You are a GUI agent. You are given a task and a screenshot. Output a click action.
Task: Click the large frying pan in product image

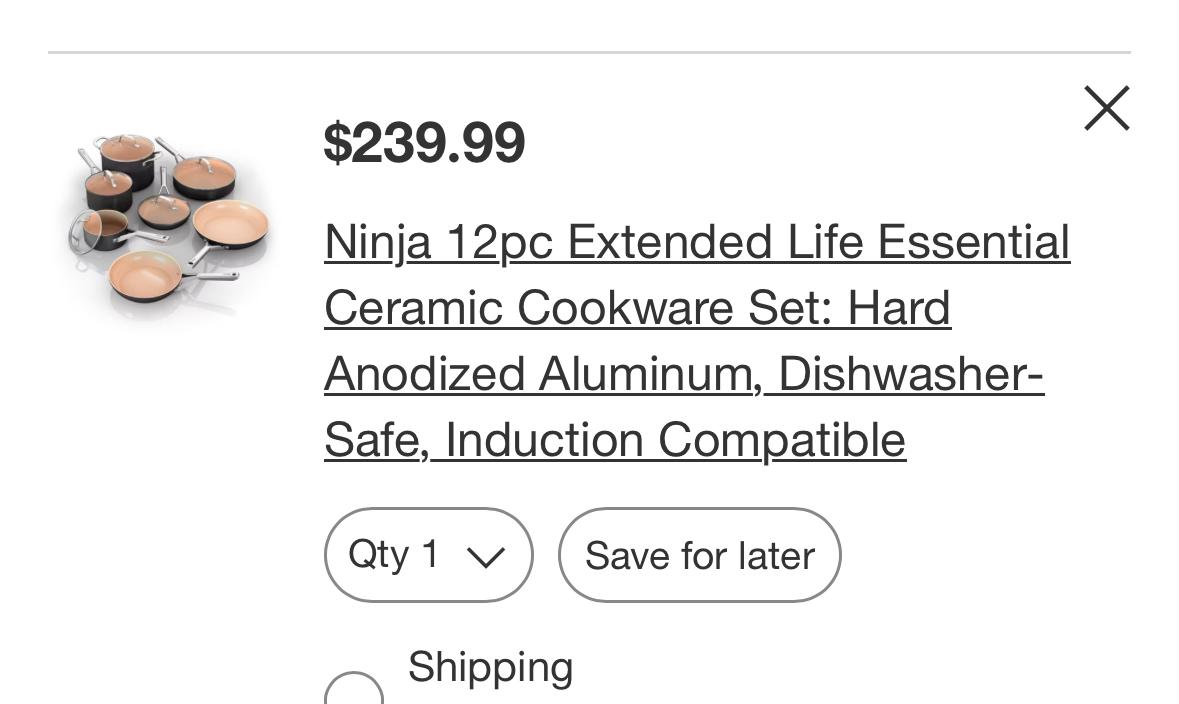(x=231, y=222)
